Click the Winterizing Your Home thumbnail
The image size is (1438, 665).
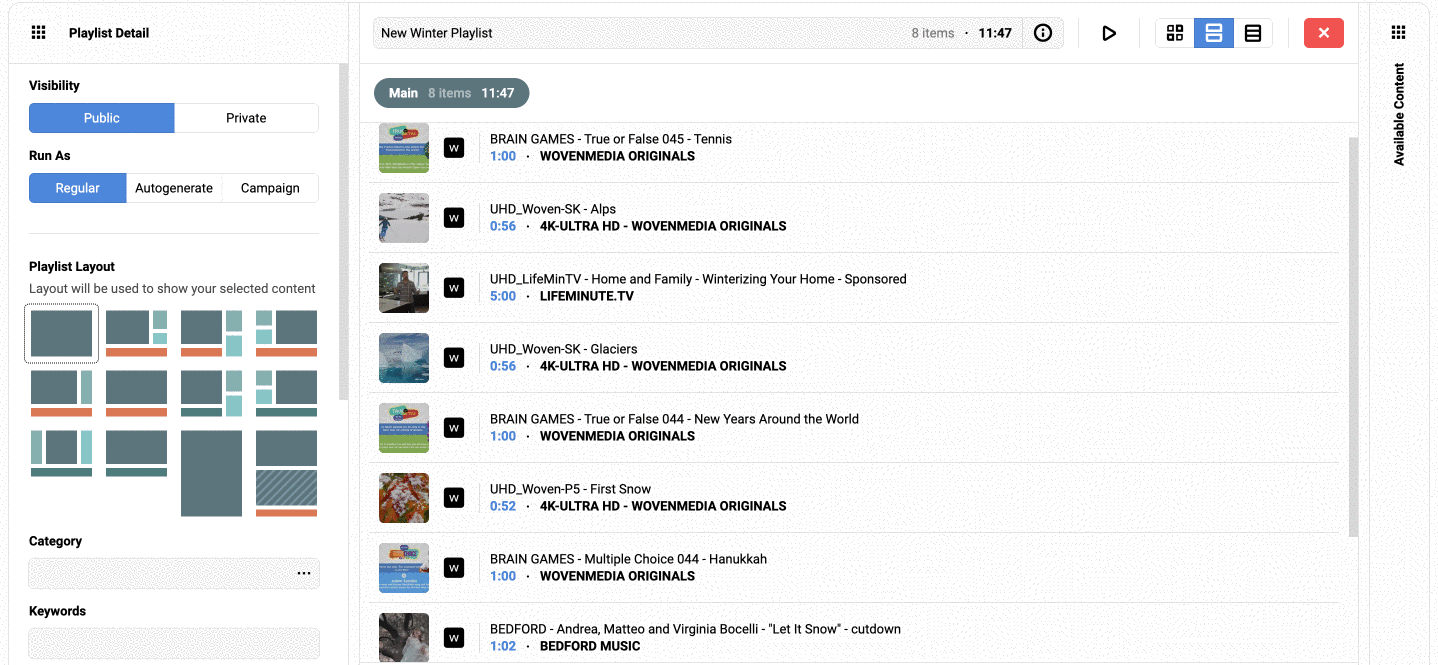coord(404,288)
